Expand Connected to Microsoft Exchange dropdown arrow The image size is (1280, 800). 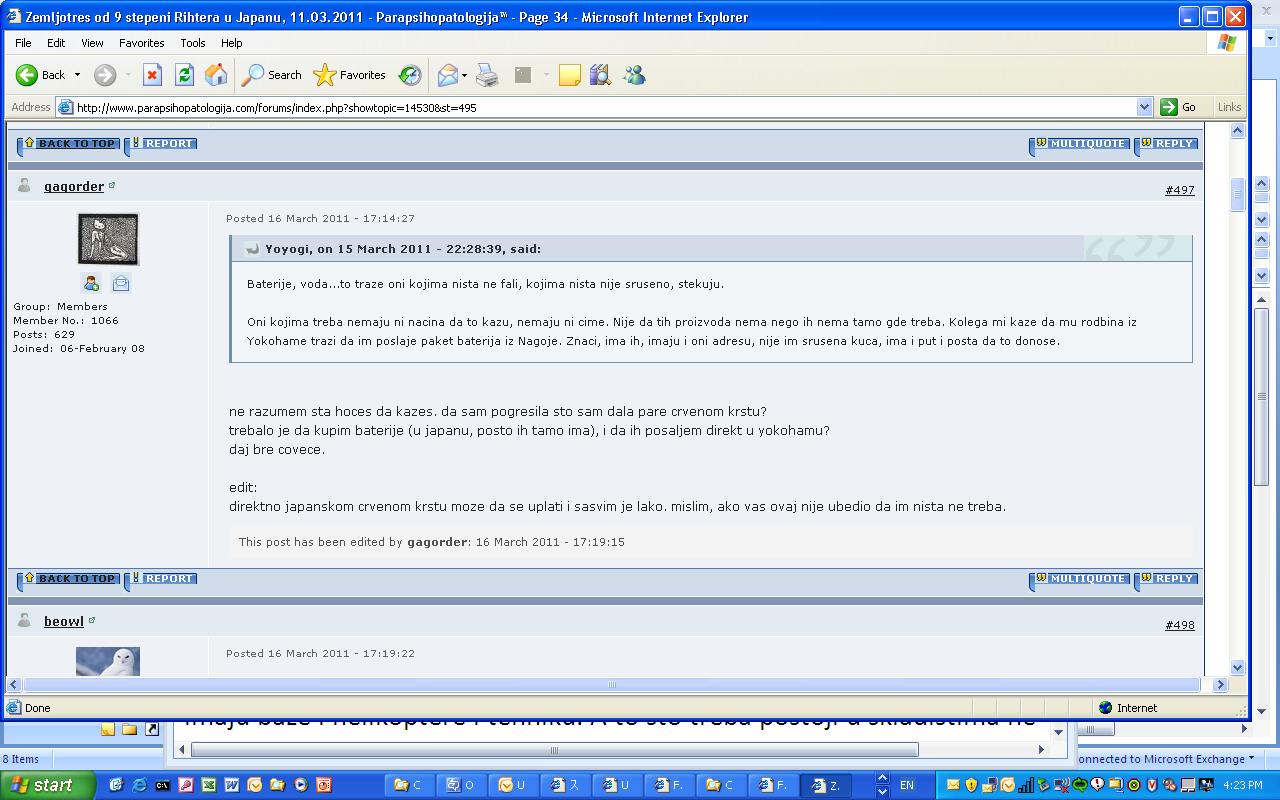tap(1253, 759)
